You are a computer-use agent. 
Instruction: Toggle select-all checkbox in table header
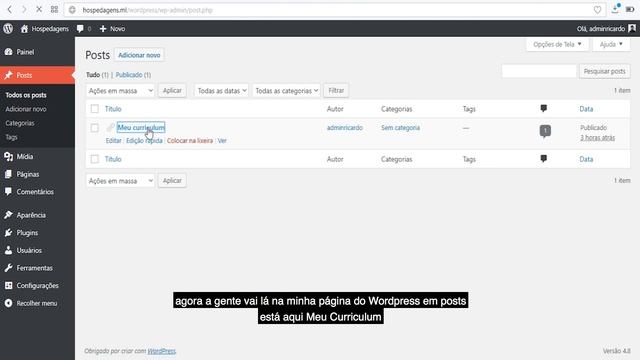coord(95,109)
